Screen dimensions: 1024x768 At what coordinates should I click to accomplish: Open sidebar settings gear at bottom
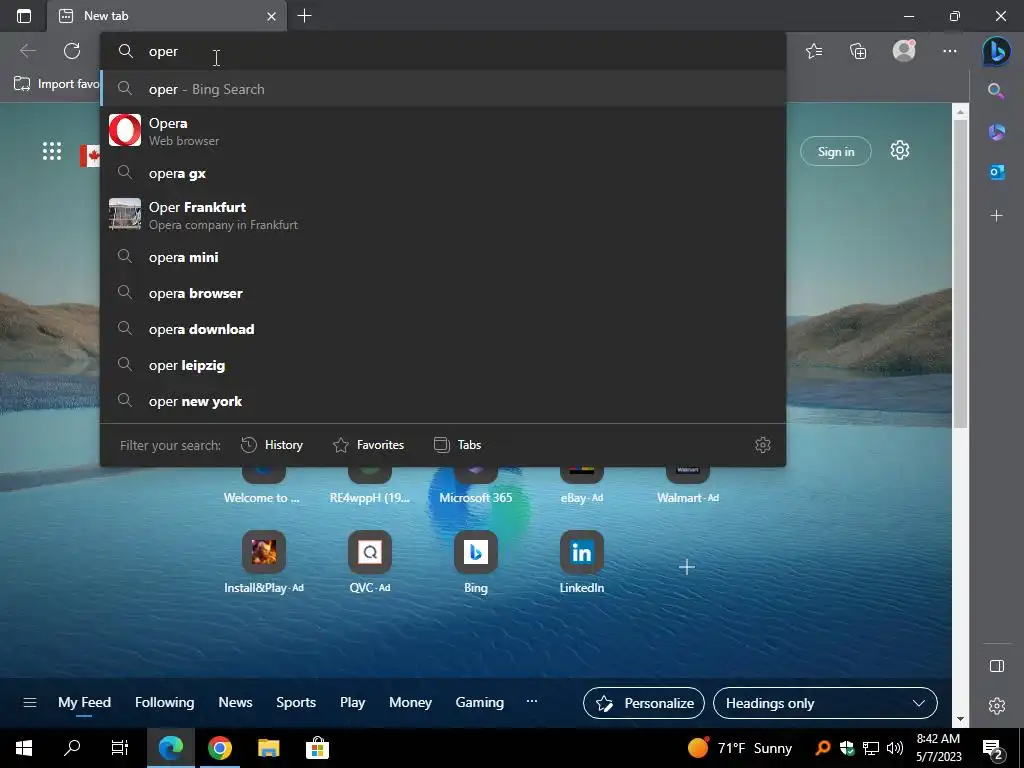coord(997,706)
